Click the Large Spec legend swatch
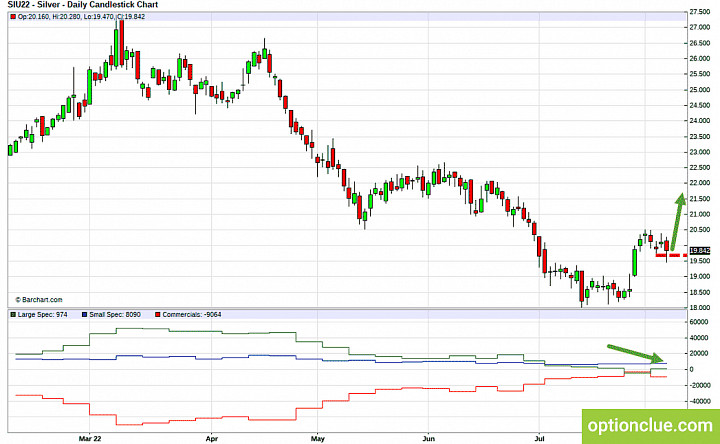720x444 pixels. click(13, 315)
